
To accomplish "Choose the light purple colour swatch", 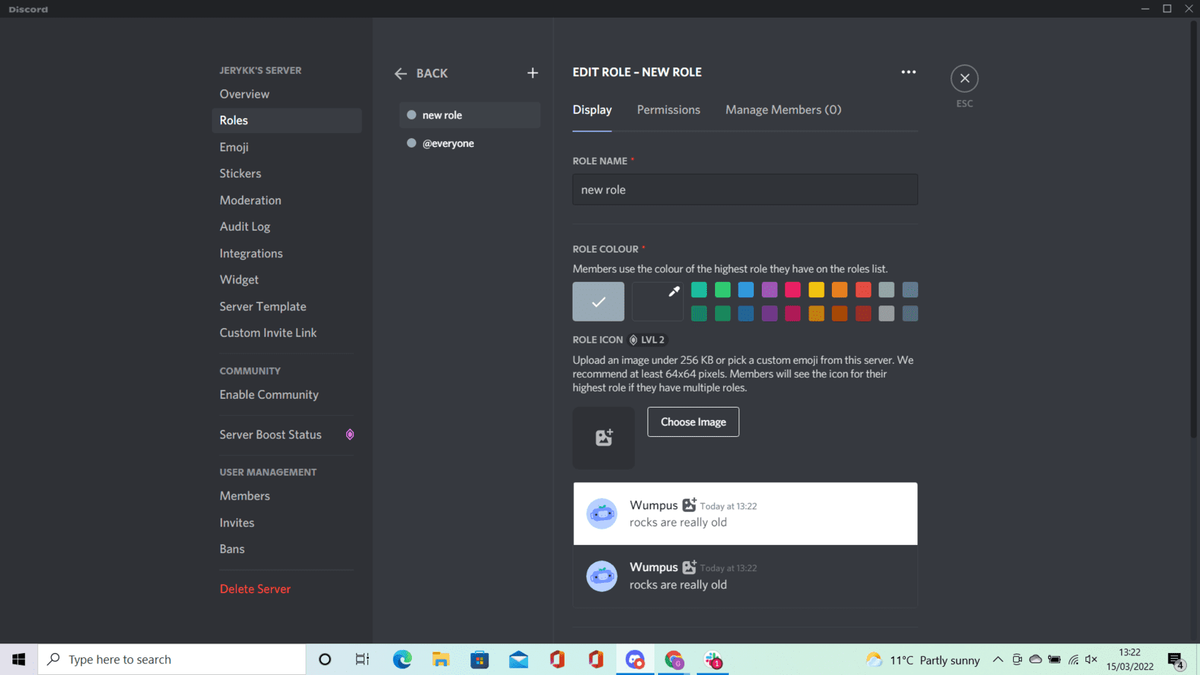I will pos(769,290).
